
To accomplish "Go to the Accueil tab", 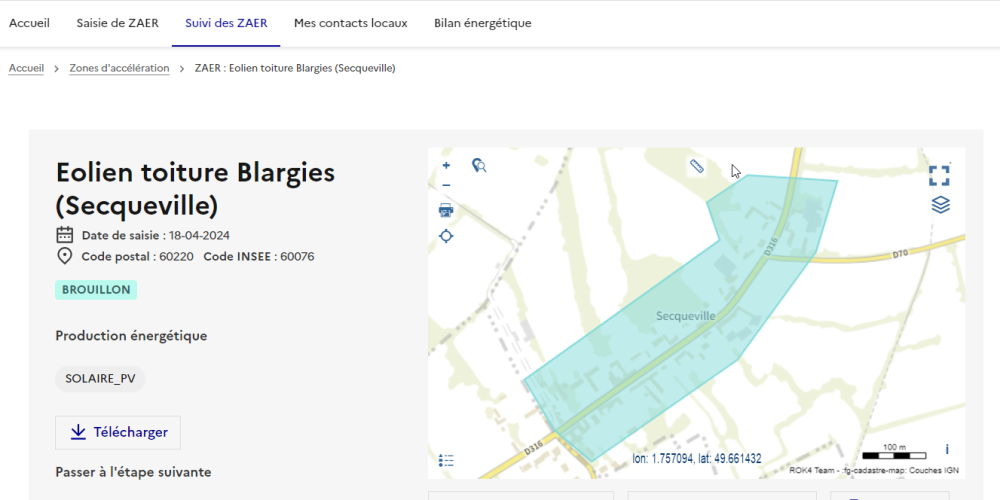I will point(30,23).
